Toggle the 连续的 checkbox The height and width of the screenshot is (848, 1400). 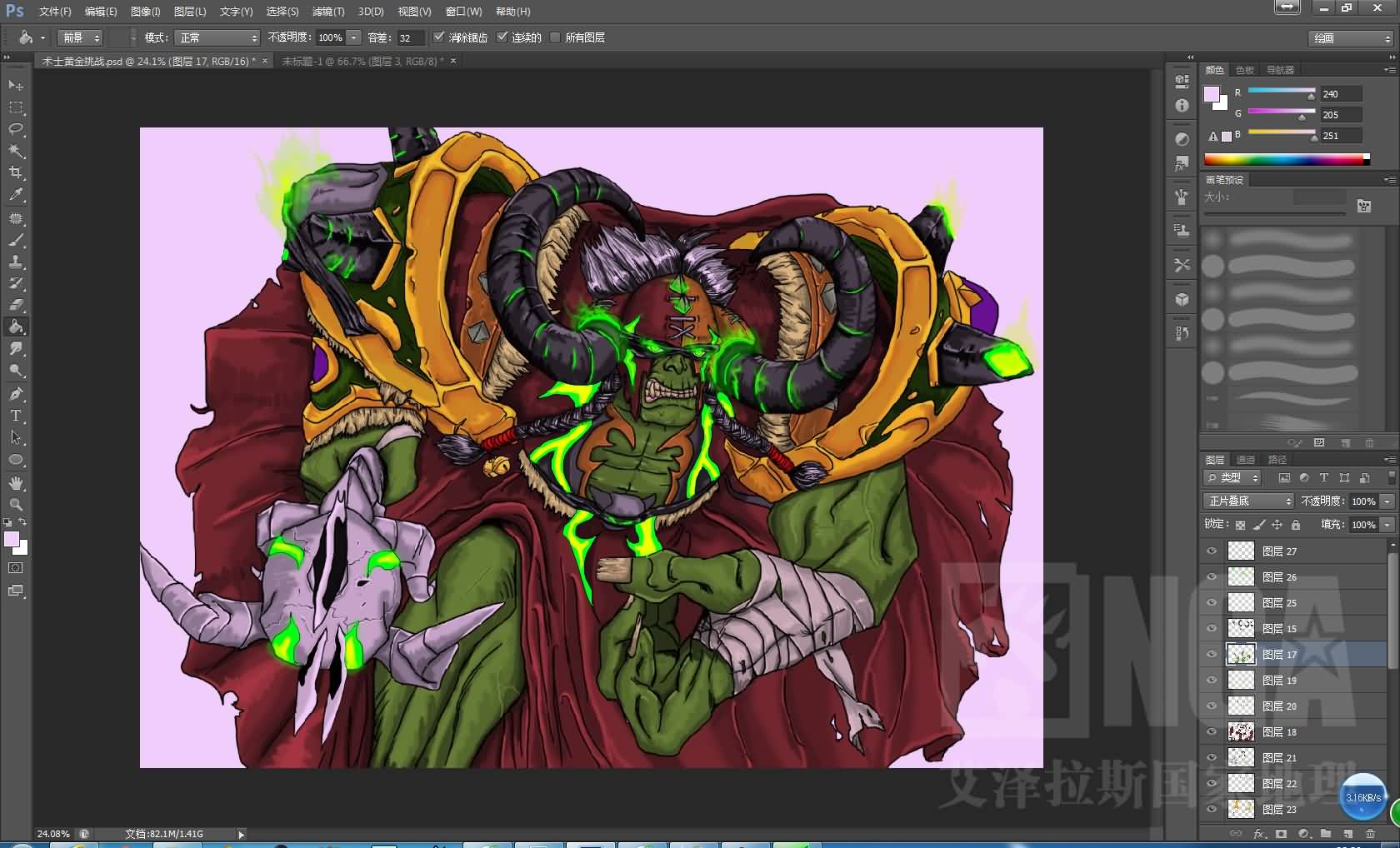[502, 37]
